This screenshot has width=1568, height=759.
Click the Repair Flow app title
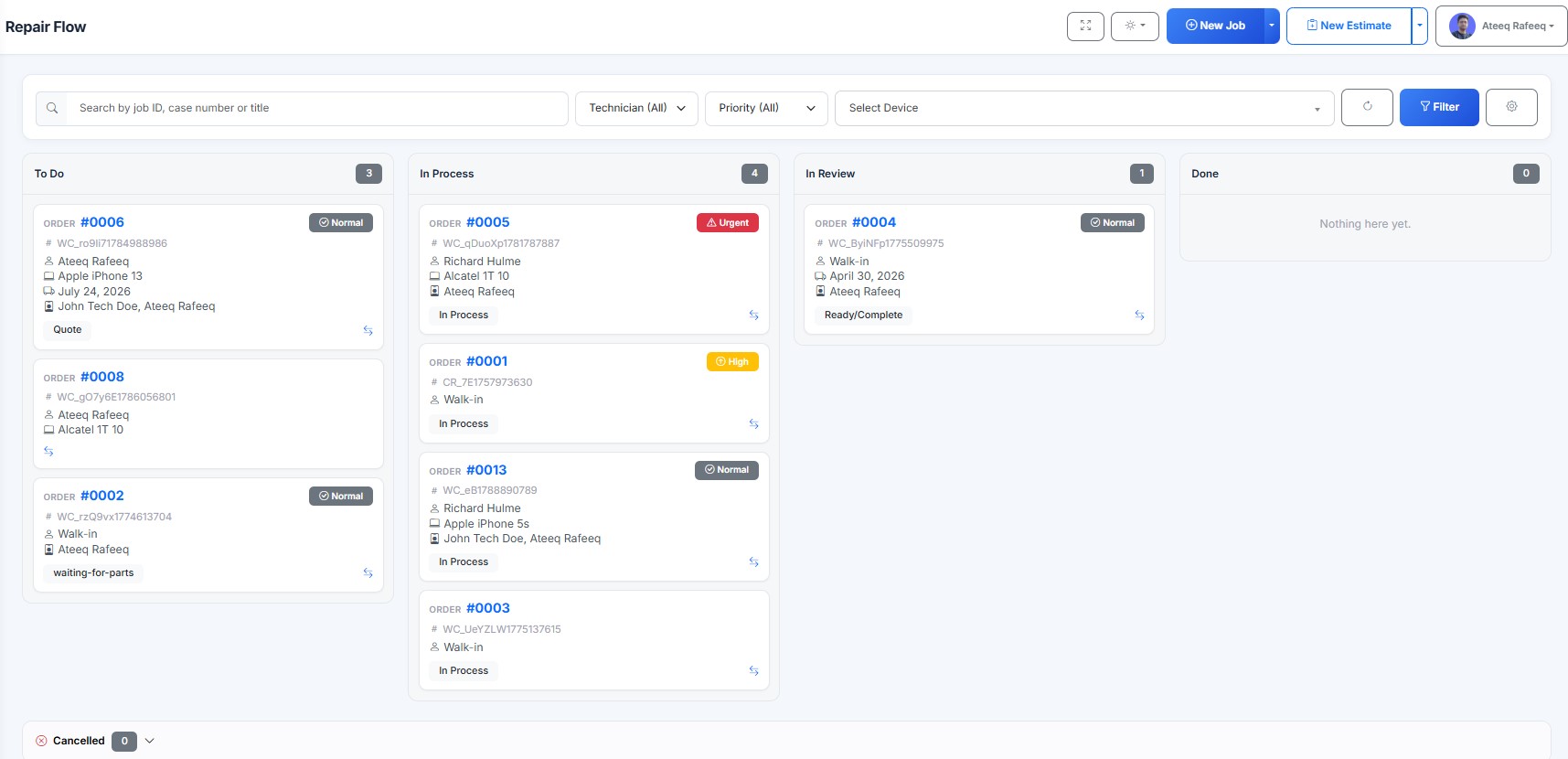tap(46, 27)
